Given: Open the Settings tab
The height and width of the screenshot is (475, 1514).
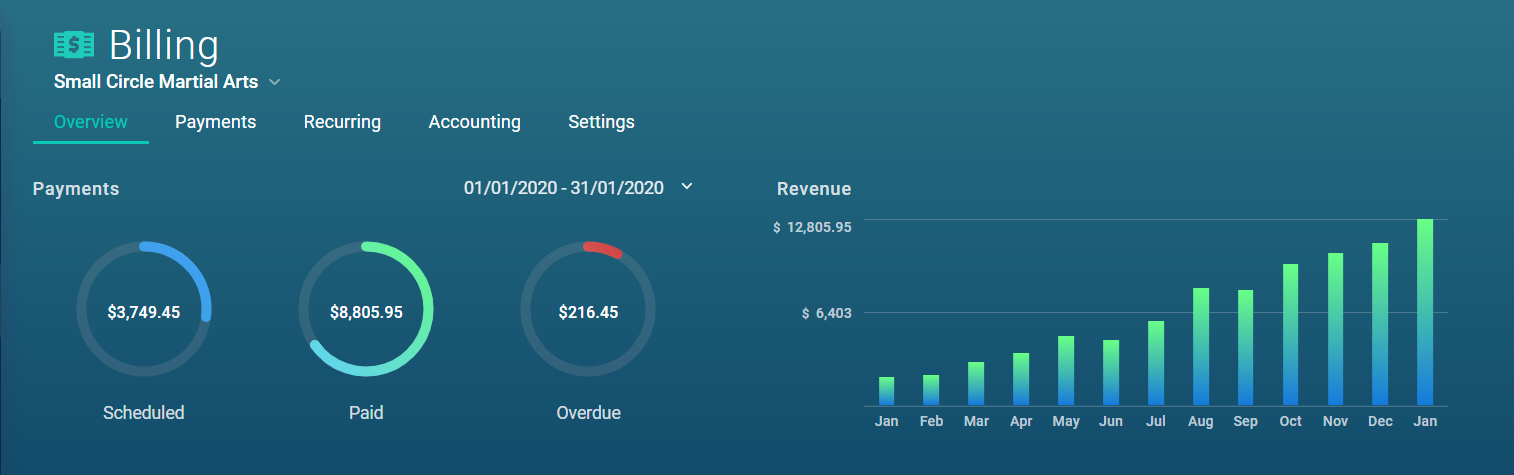Looking at the screenshot, I should pos(601,122).
